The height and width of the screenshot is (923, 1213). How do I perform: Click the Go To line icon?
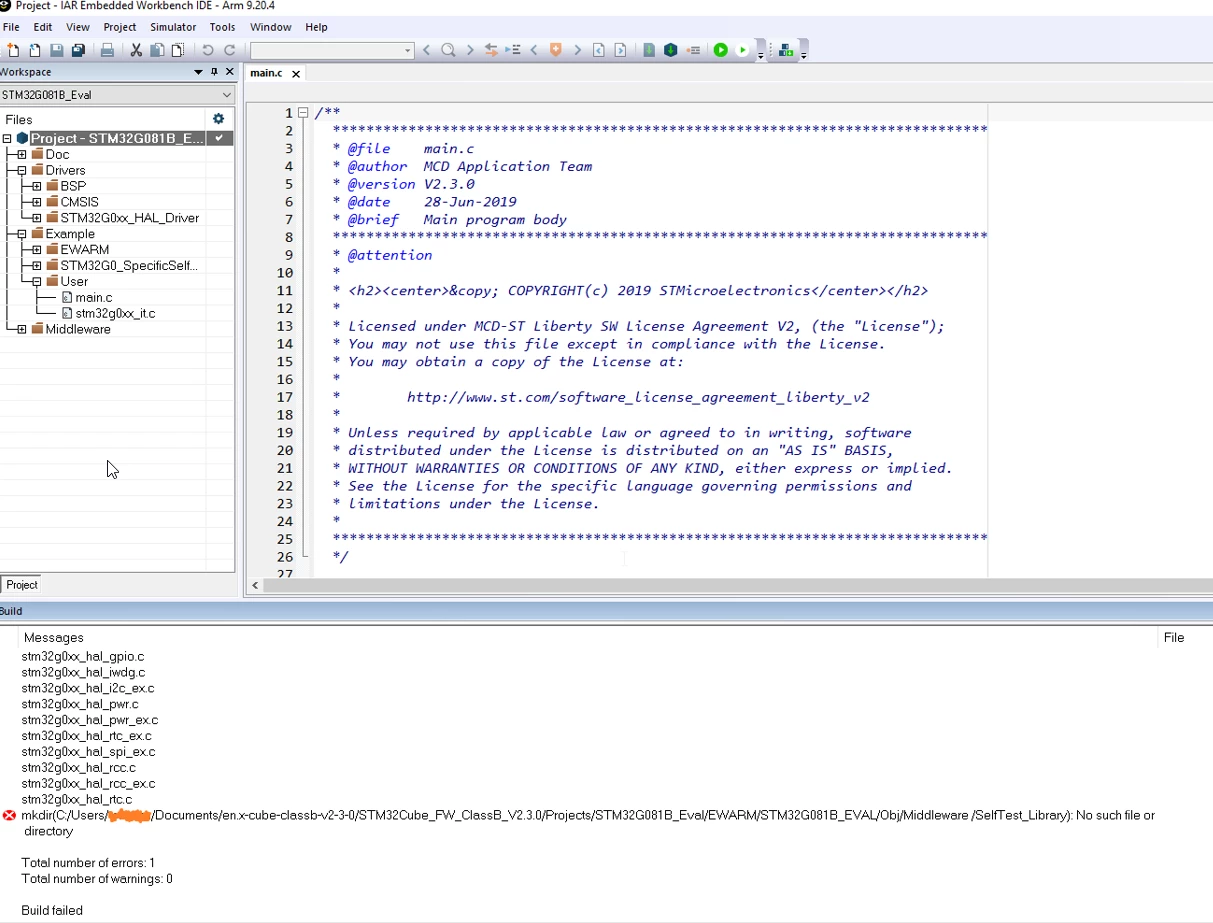[x=513, y=50]
